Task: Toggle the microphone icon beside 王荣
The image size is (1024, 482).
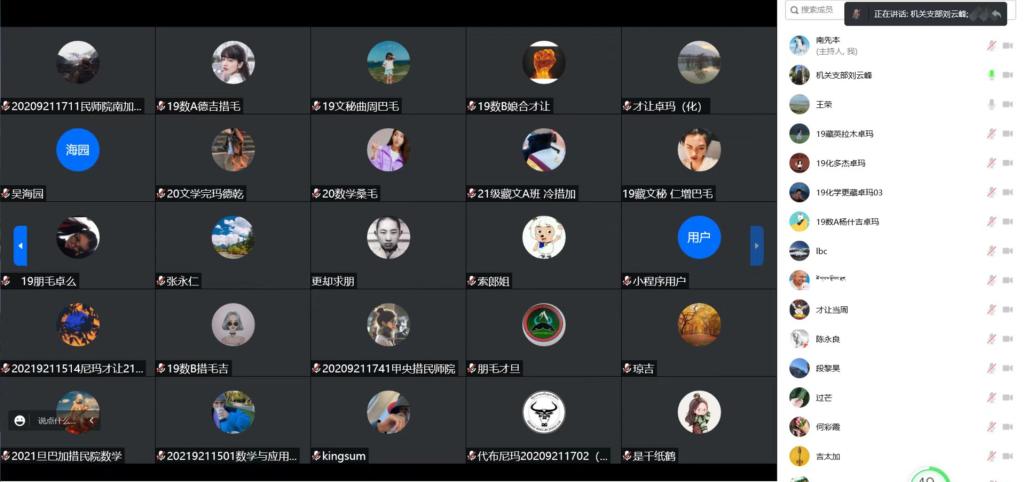Action: 991,104
